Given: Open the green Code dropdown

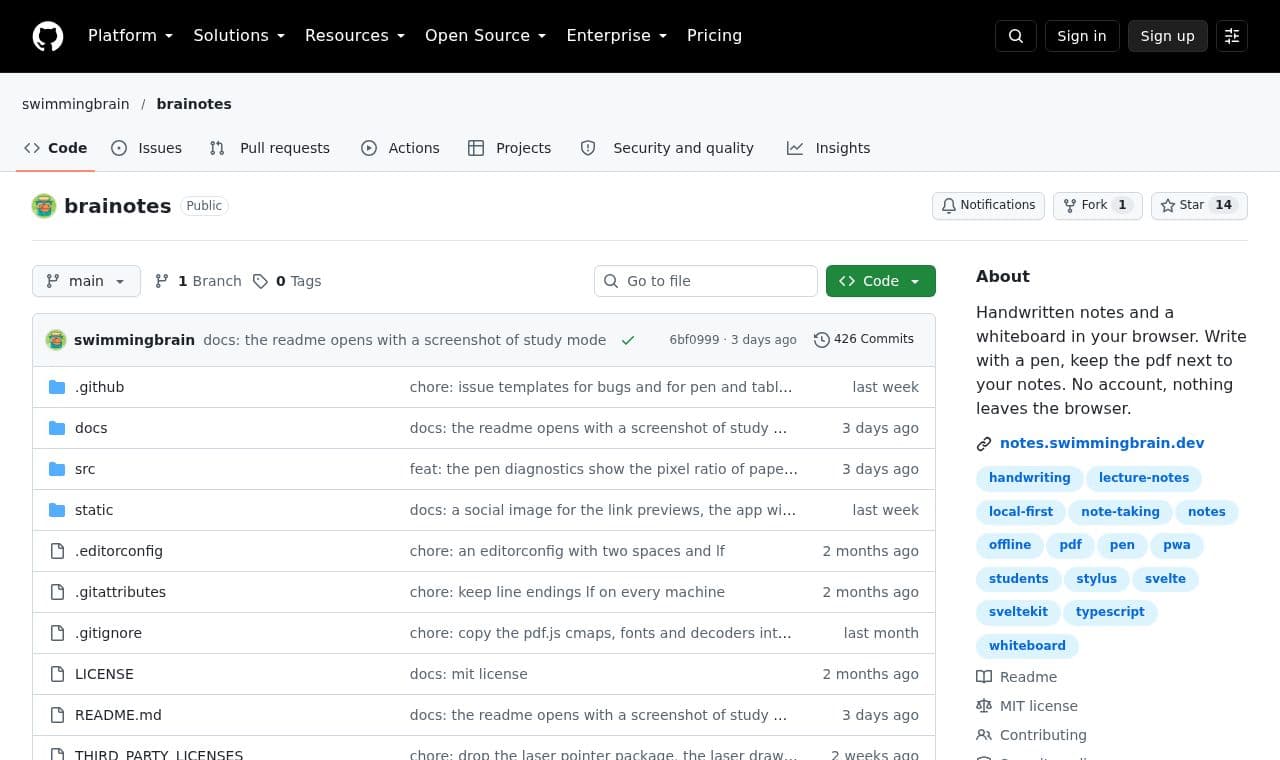Looking at the screenshot, I should pyautogui.click(x=881, y=281).
